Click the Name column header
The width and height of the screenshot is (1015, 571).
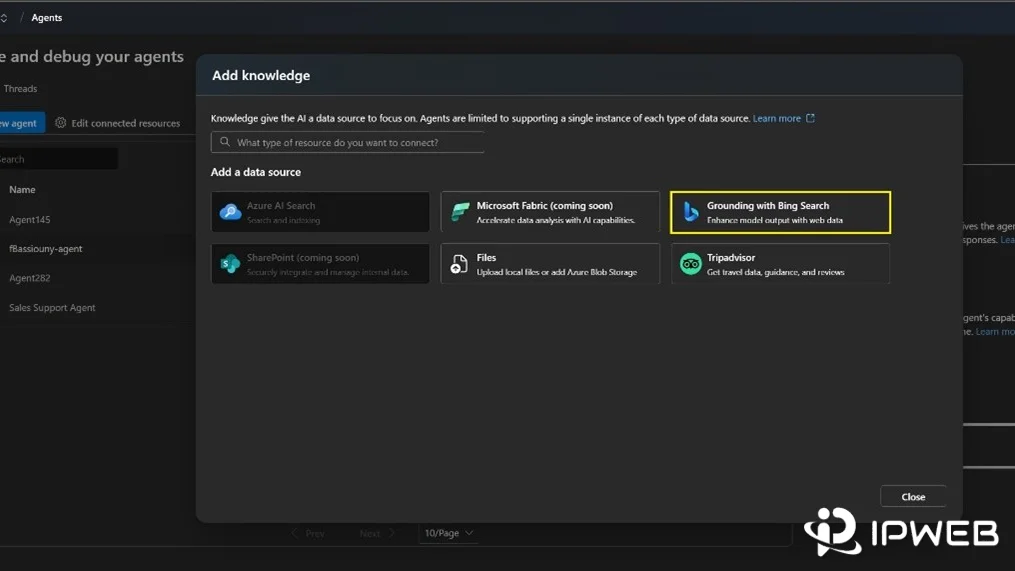coord(22,190)
